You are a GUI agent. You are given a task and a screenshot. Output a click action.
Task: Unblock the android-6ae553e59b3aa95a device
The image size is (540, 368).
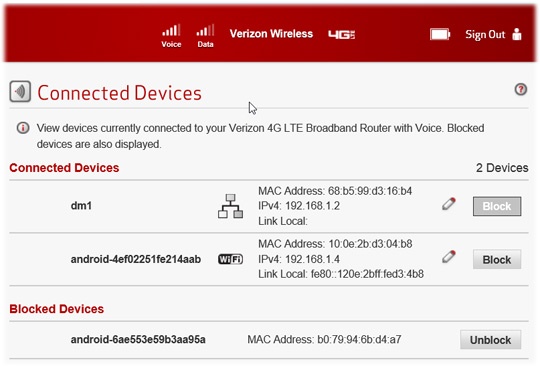tap(490, 340)
